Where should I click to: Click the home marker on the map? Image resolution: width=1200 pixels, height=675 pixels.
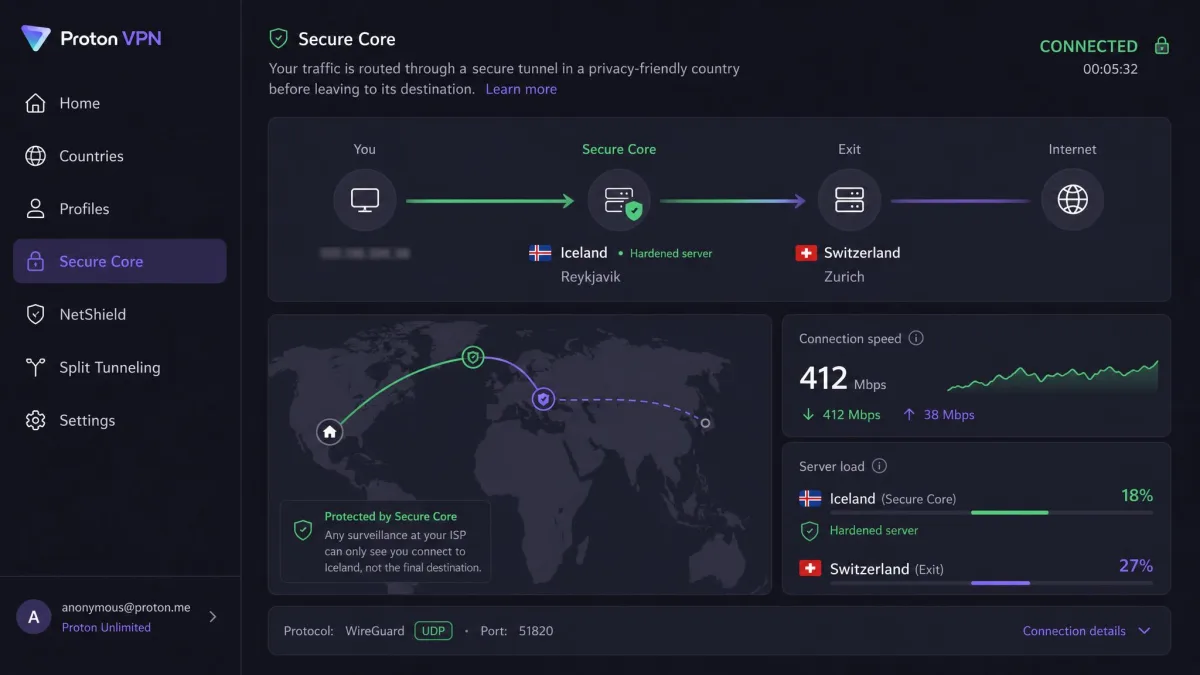(x=329, y=432)
